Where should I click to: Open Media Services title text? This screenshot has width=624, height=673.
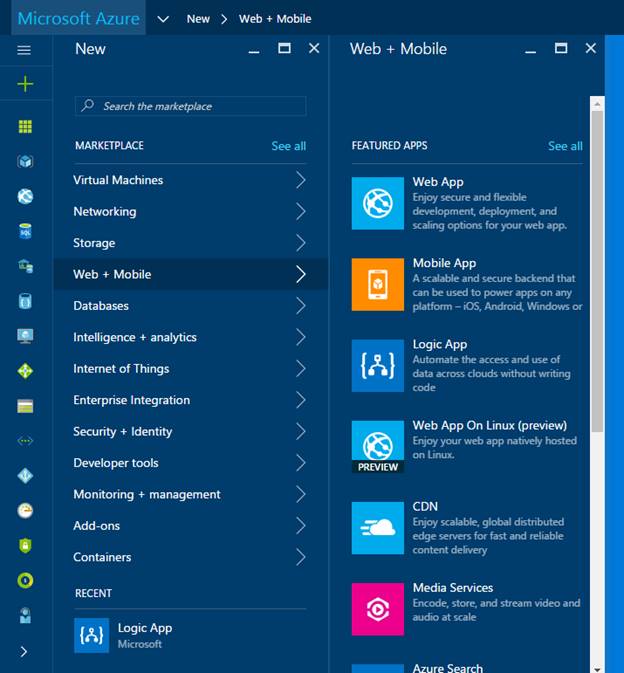[453, 587]
